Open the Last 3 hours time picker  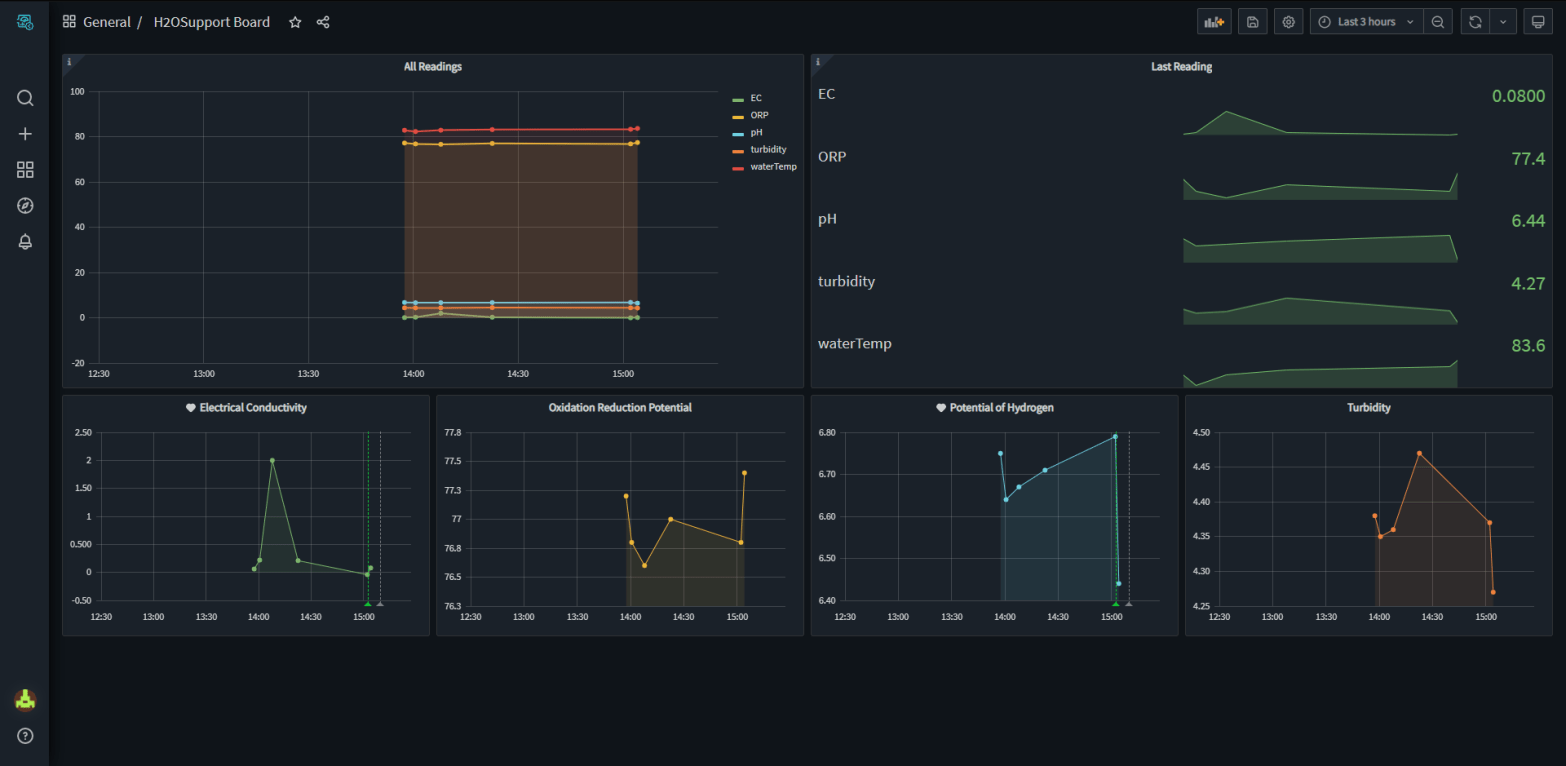[1366, 22]
